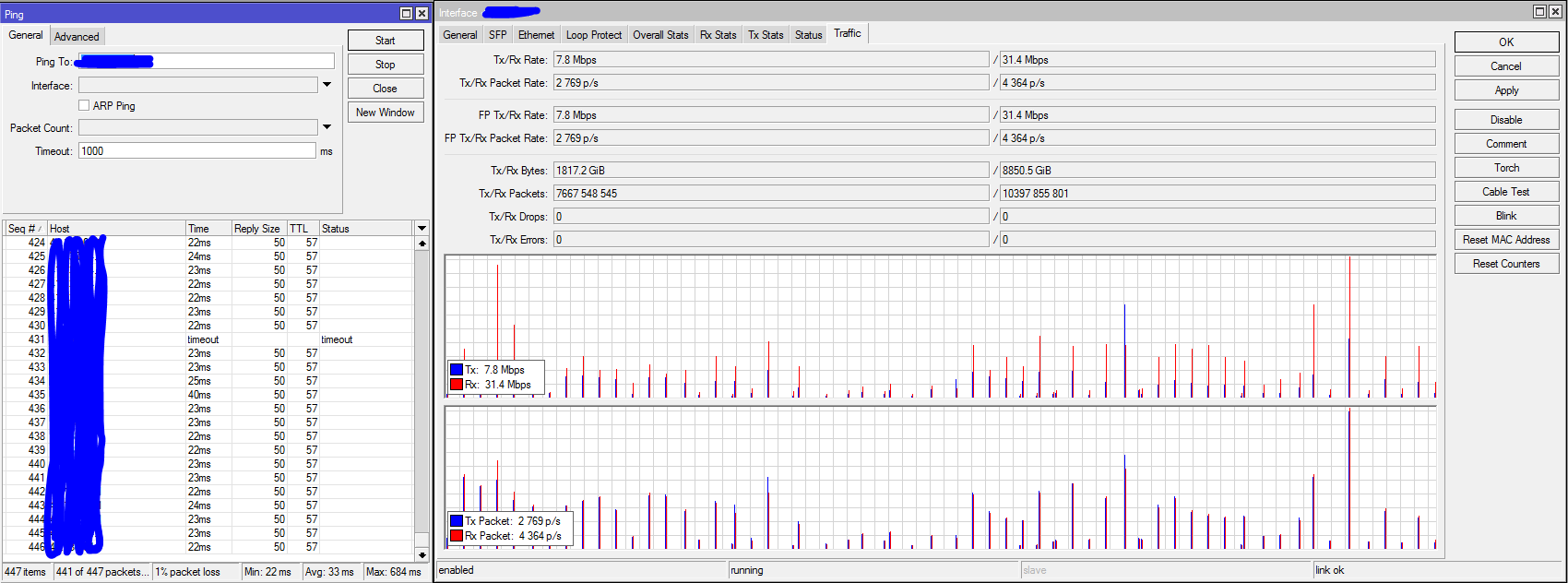Expand the Packet Count dropdown arrow
This screenshot has height=583, width=1568.
[327, 127]
